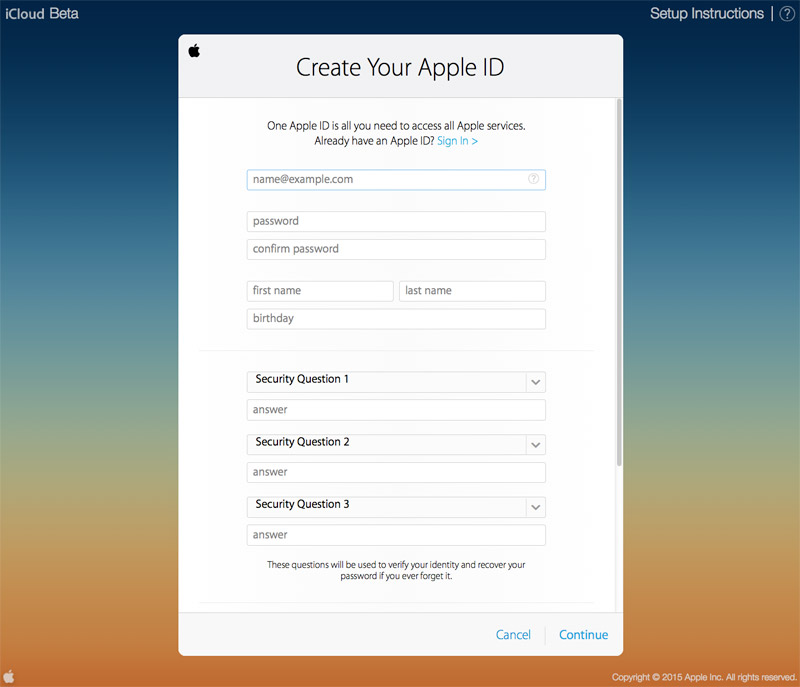The width and height of the screenshot is (800, 687).
Task: Click the Apple logo in dialog header
Action: coord(194,50)
